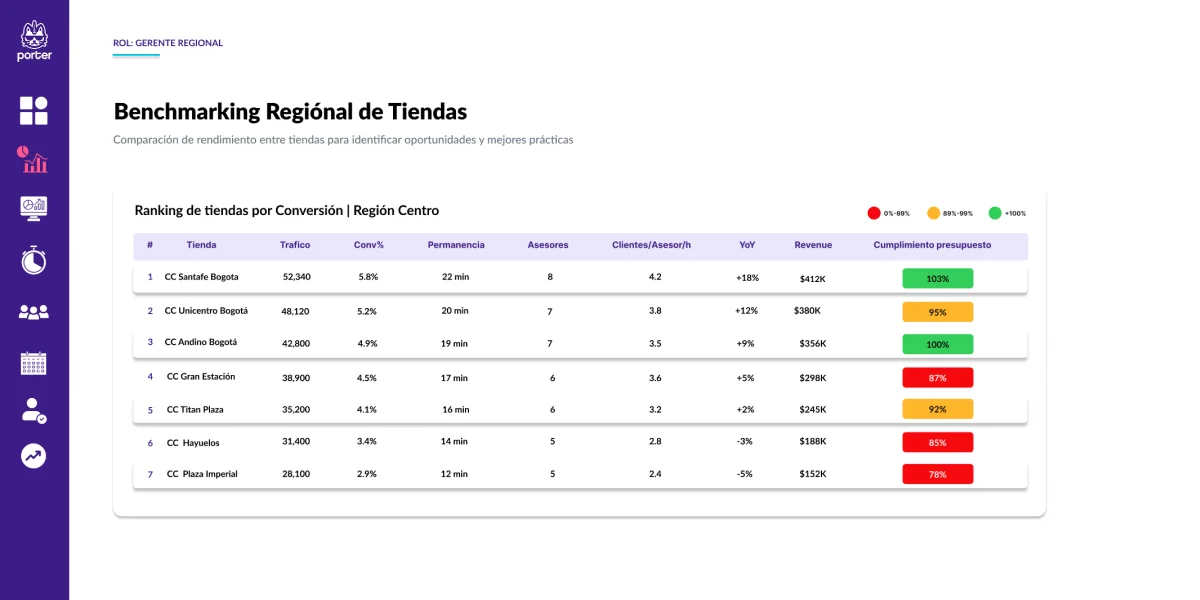The height and width of the screenshot is (600, 1200).
Task: Open the team members icon in sidebar
Action: [34, 310]
